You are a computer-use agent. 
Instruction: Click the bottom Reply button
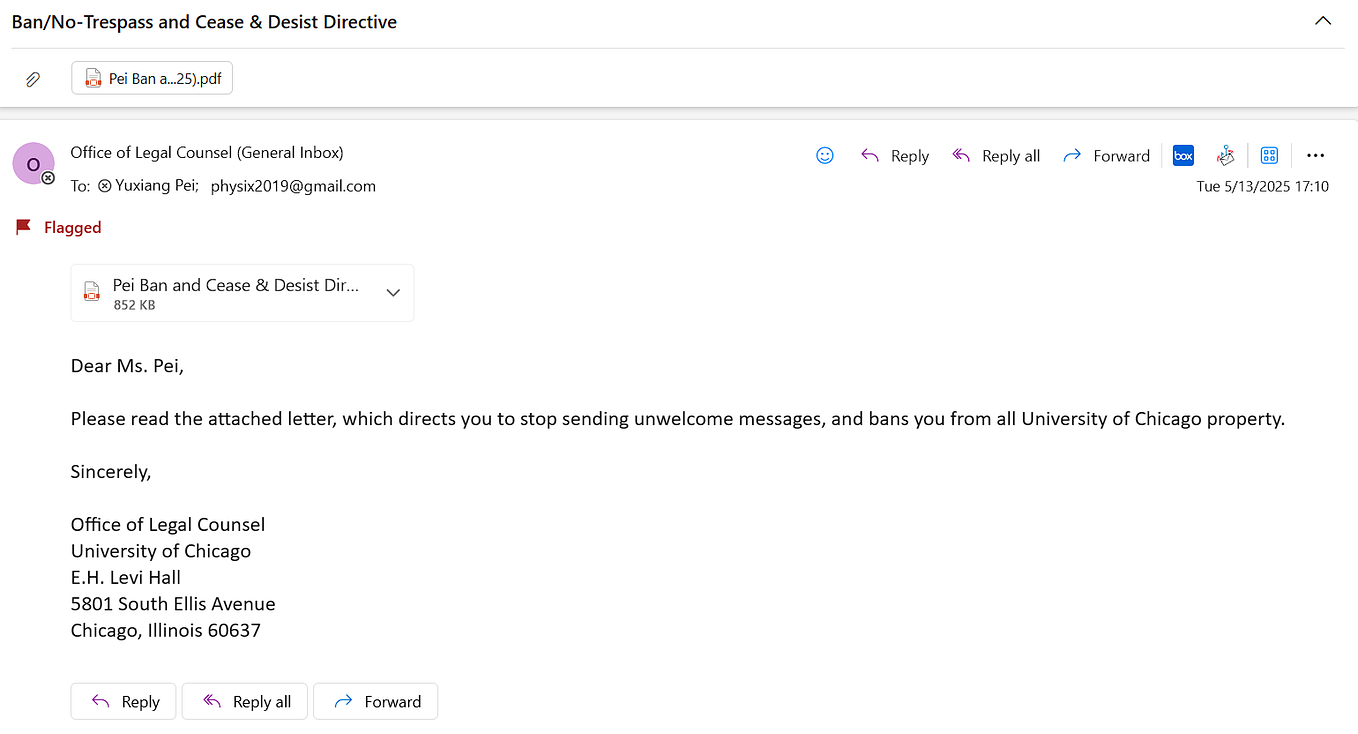tap(123, 701)
